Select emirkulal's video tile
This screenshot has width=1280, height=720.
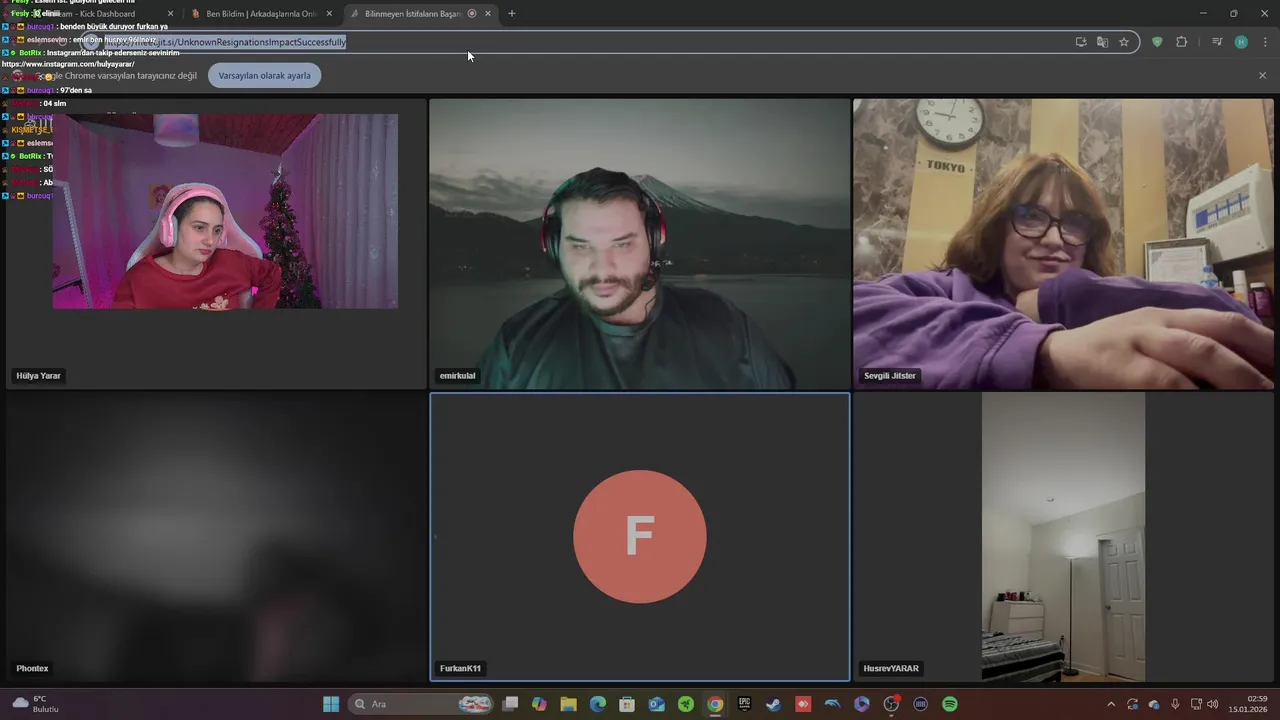(x=640, y=243)
